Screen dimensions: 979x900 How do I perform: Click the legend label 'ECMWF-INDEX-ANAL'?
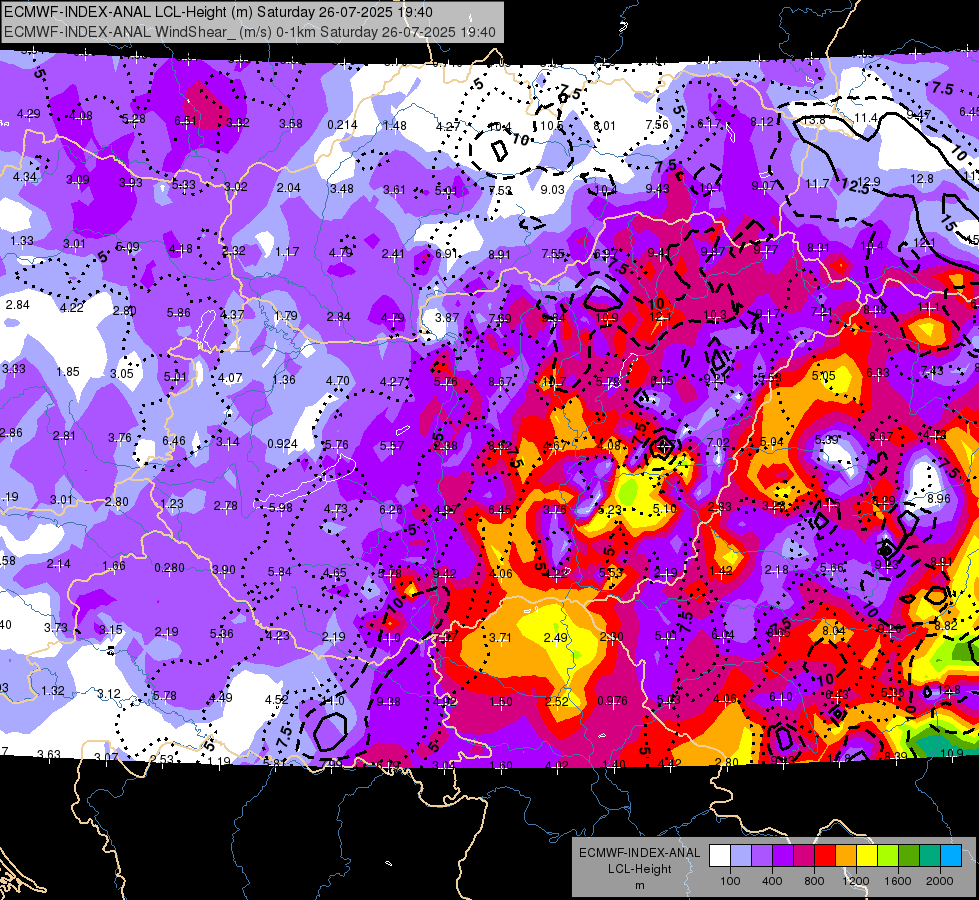tap(639, 853)
